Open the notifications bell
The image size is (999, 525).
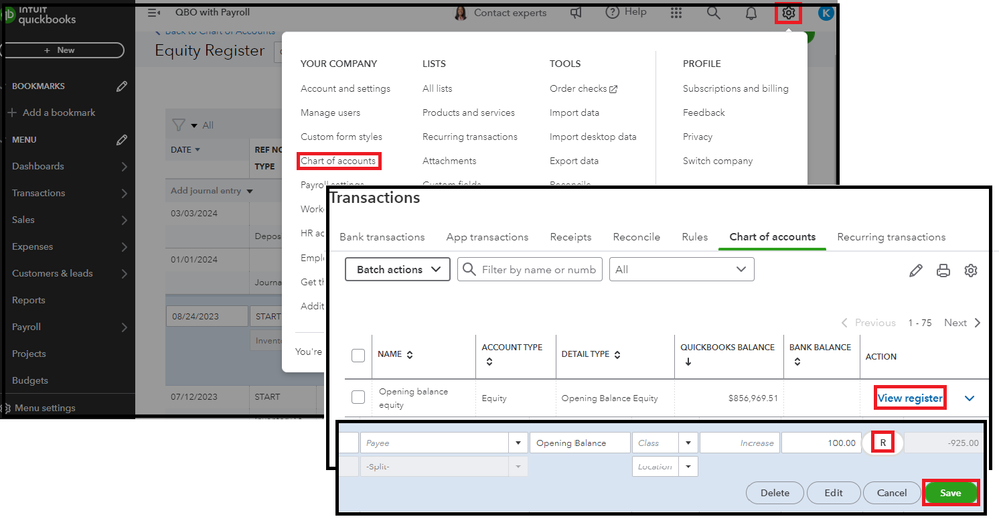pyautogui.click(x=751, y=13)
